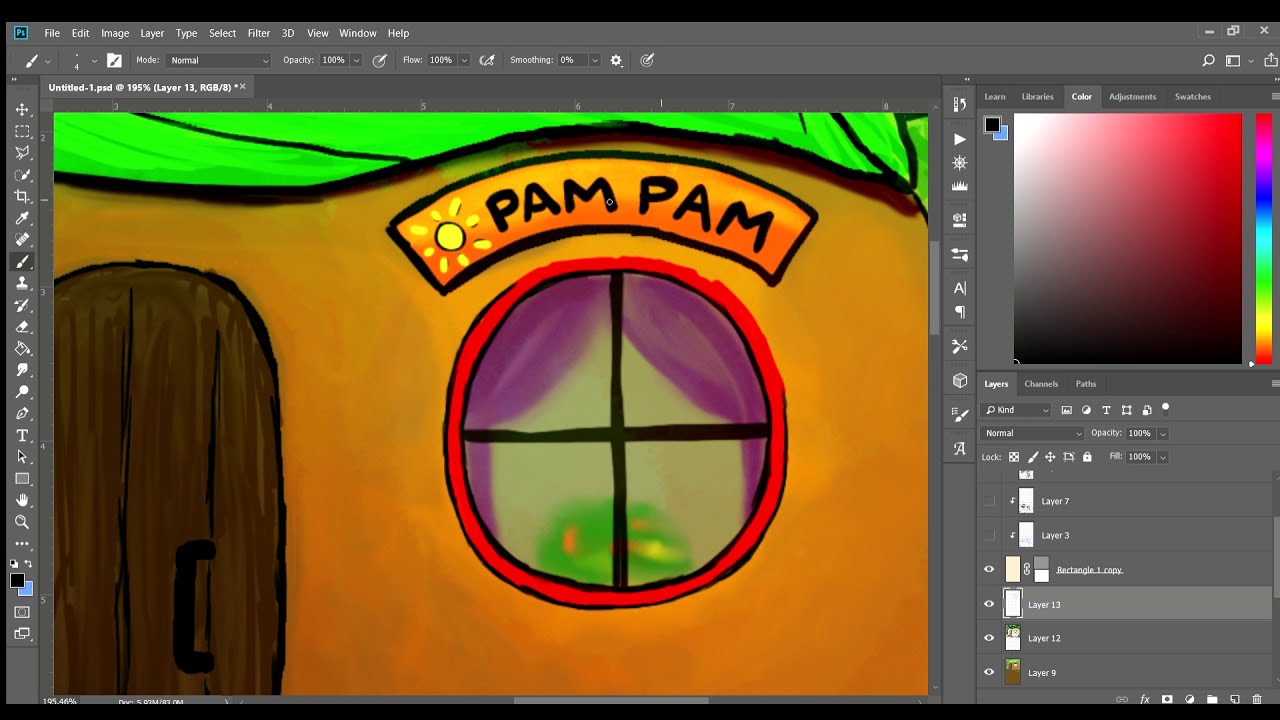The image size is (1280, 720).
Task: Select the Eraser tool
Action: (22, 327)
